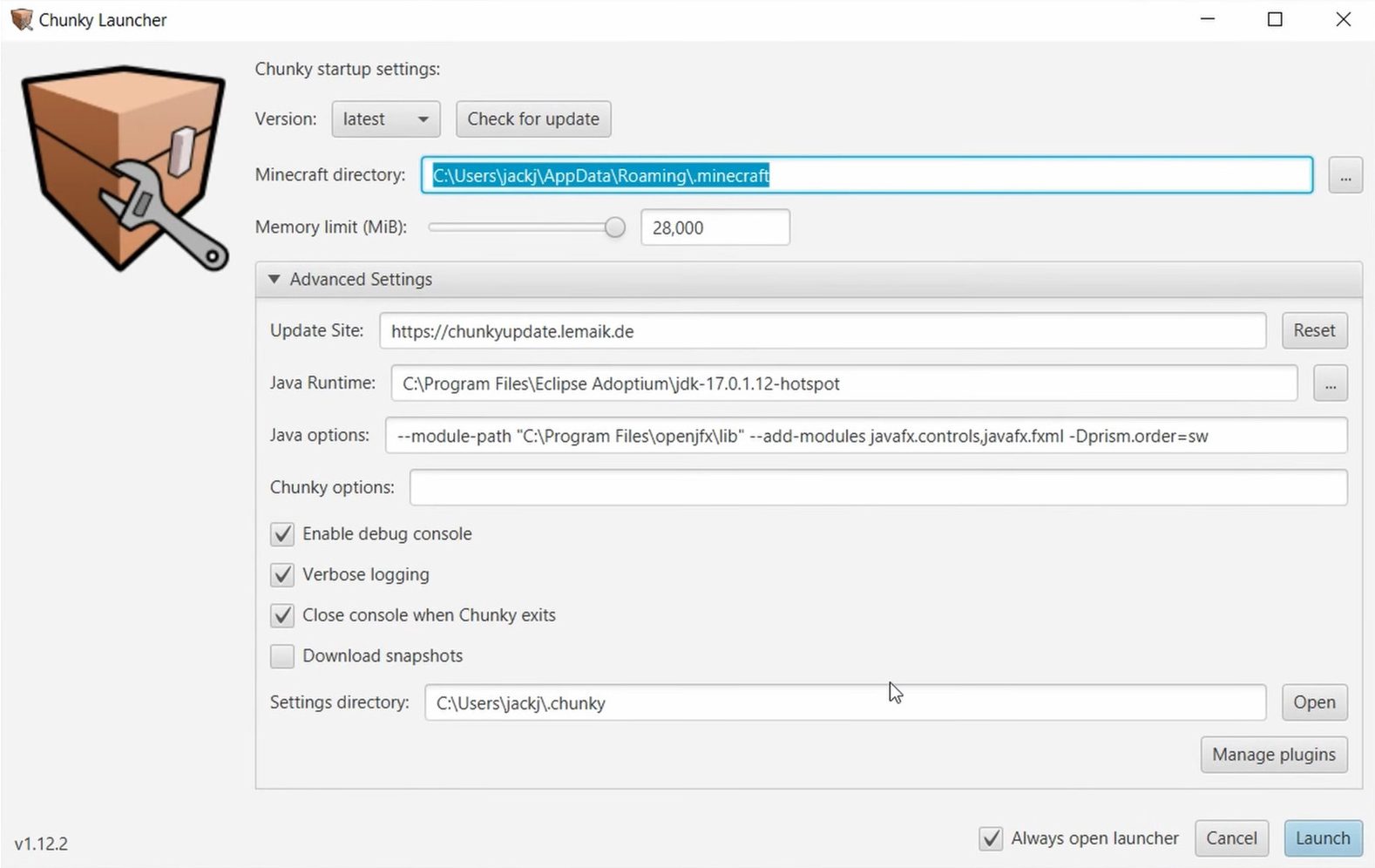This screenshot has height=868, width=1375.
Task: Click Check for update button
Action: tap(533, 119)
